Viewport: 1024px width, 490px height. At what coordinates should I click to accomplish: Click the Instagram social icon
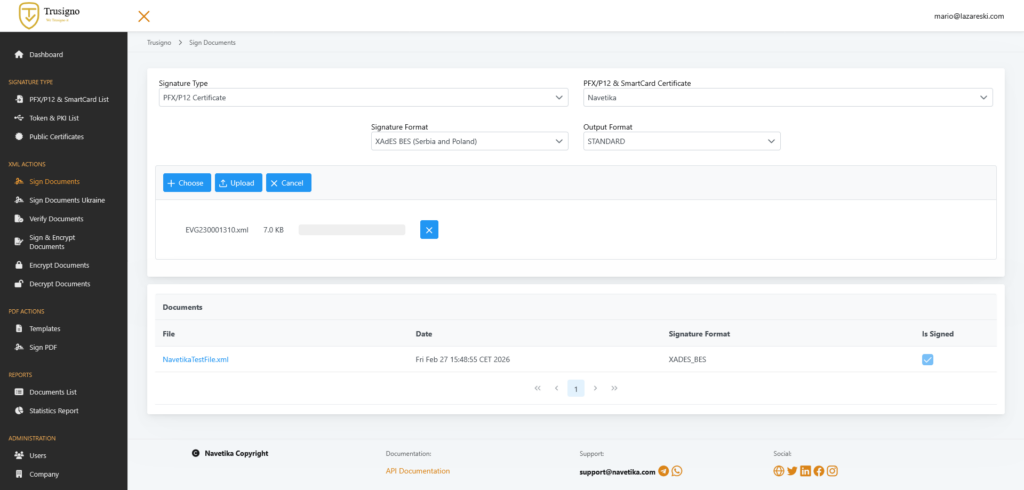tap(831, 471)
